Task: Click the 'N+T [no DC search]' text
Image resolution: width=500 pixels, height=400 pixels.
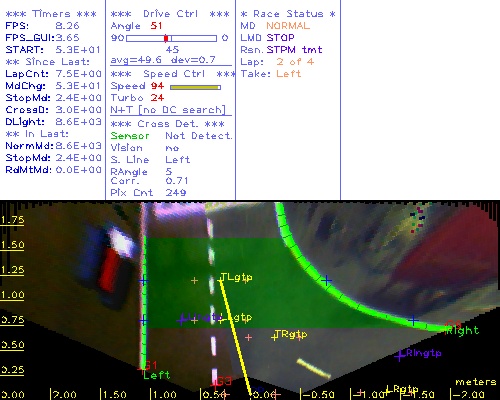Action: (x=168, y=110)
